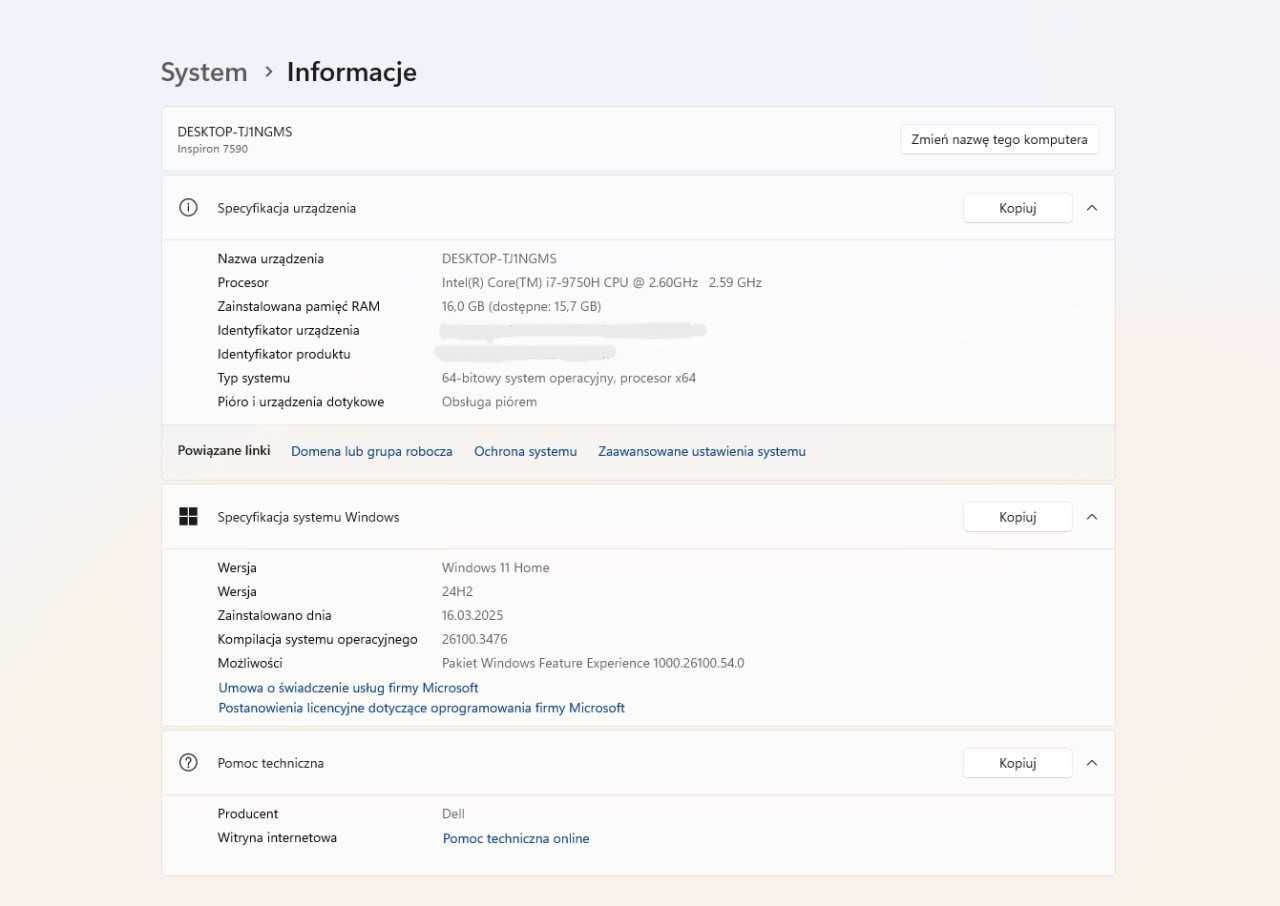Open Domena lub grupa robocza link
1280x906 pixels.
[372, 452]
